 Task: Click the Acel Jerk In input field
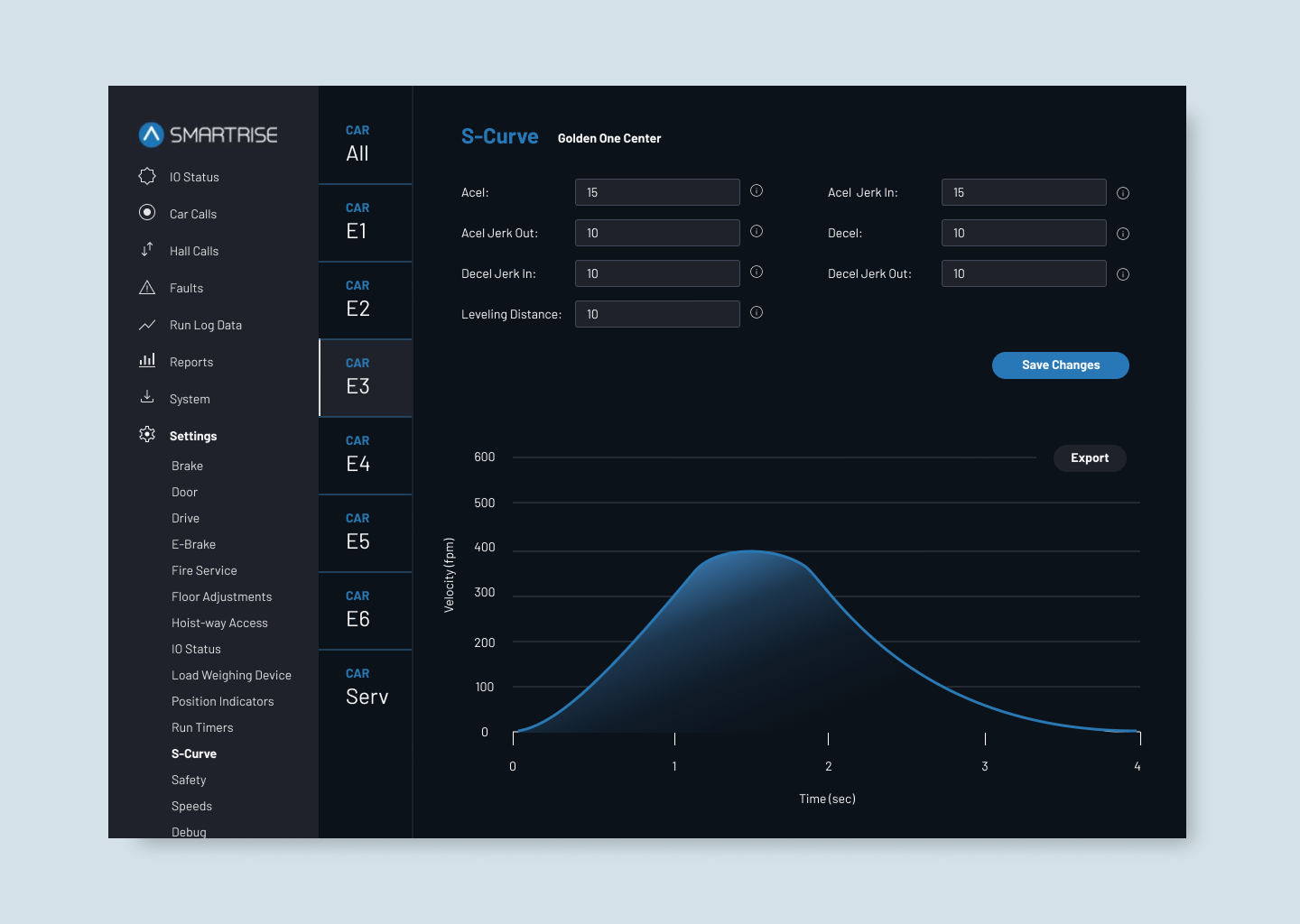[x=1023, y=192]
